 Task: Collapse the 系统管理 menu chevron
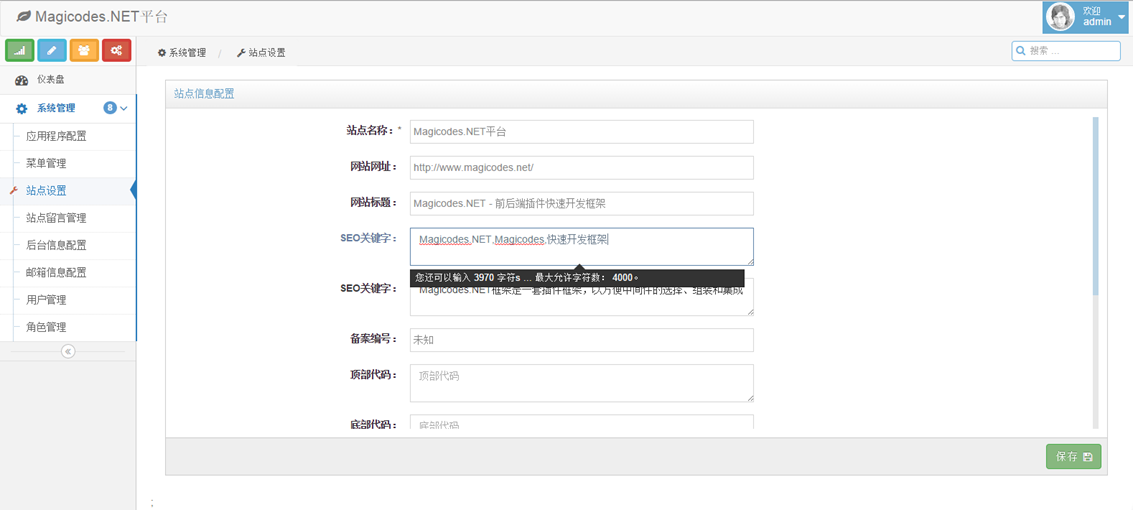pyautogui.click(x=123, y=108)
